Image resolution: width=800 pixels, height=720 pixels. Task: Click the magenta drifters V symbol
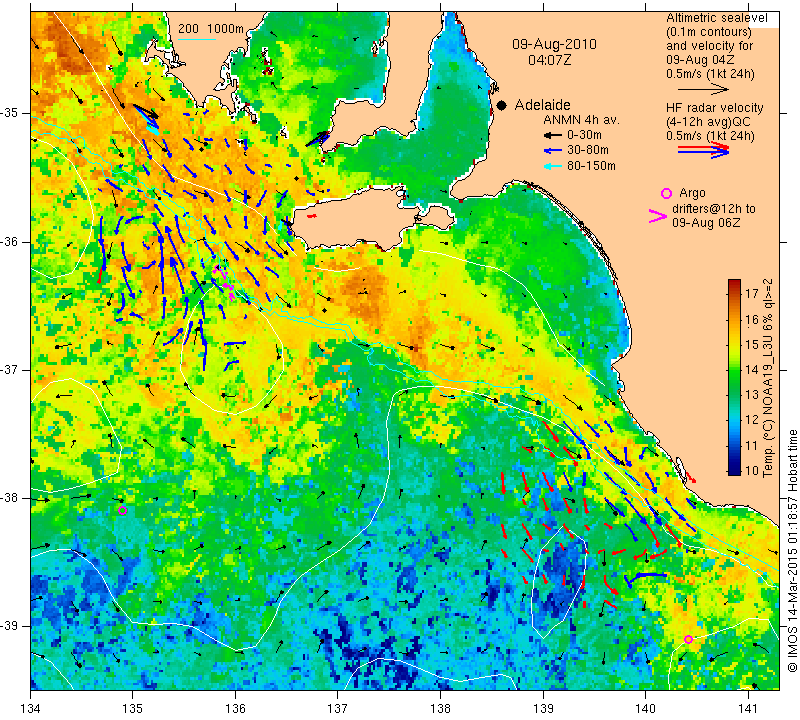tap(658, 216)
